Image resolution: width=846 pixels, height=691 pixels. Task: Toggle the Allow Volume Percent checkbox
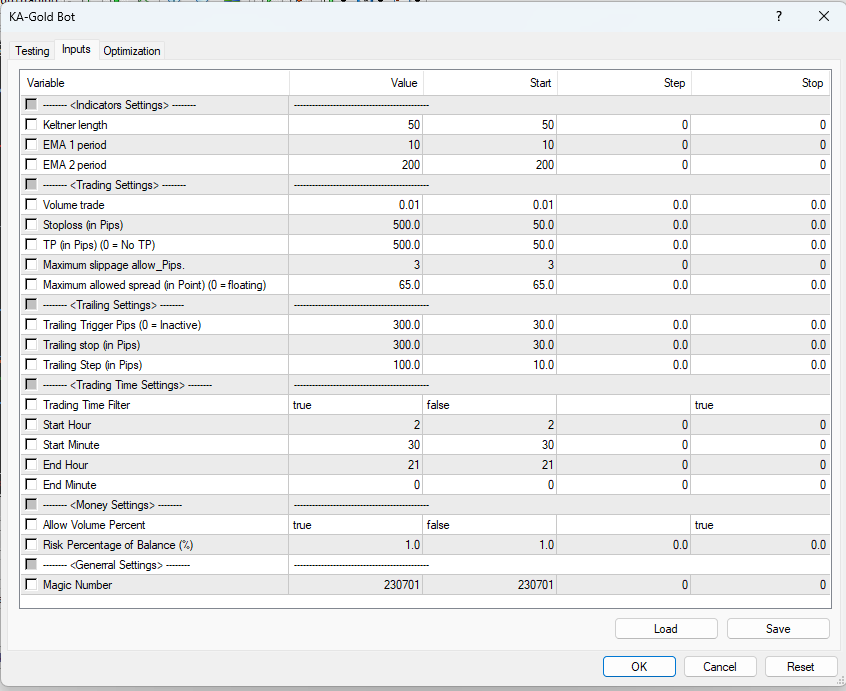tap(31, 525)
